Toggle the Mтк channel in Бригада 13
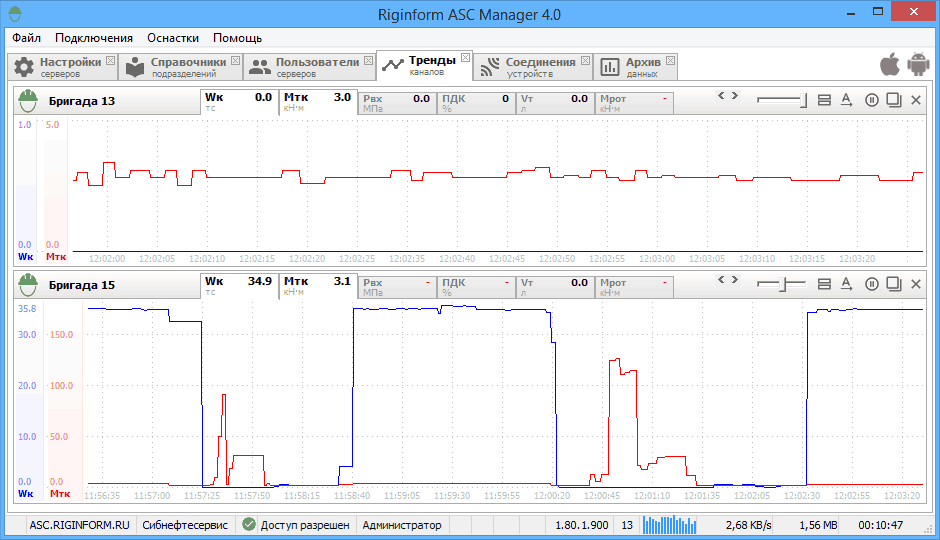 (x=317, y=102)
